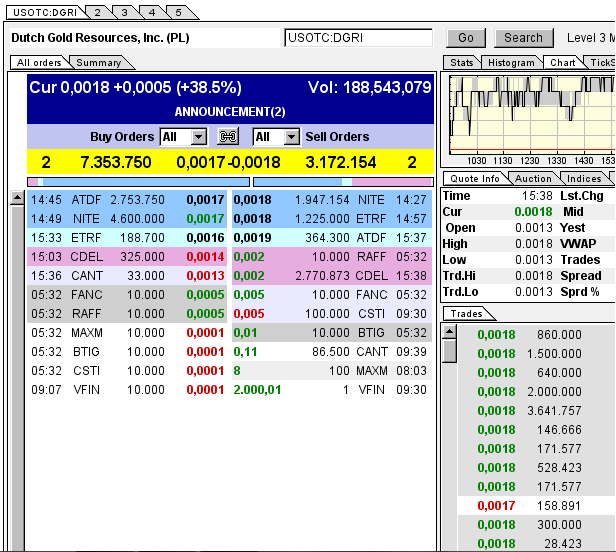616x552 pixels.
Task: Click the ANNOUNCEMENT(2) link
Action: 230,112
